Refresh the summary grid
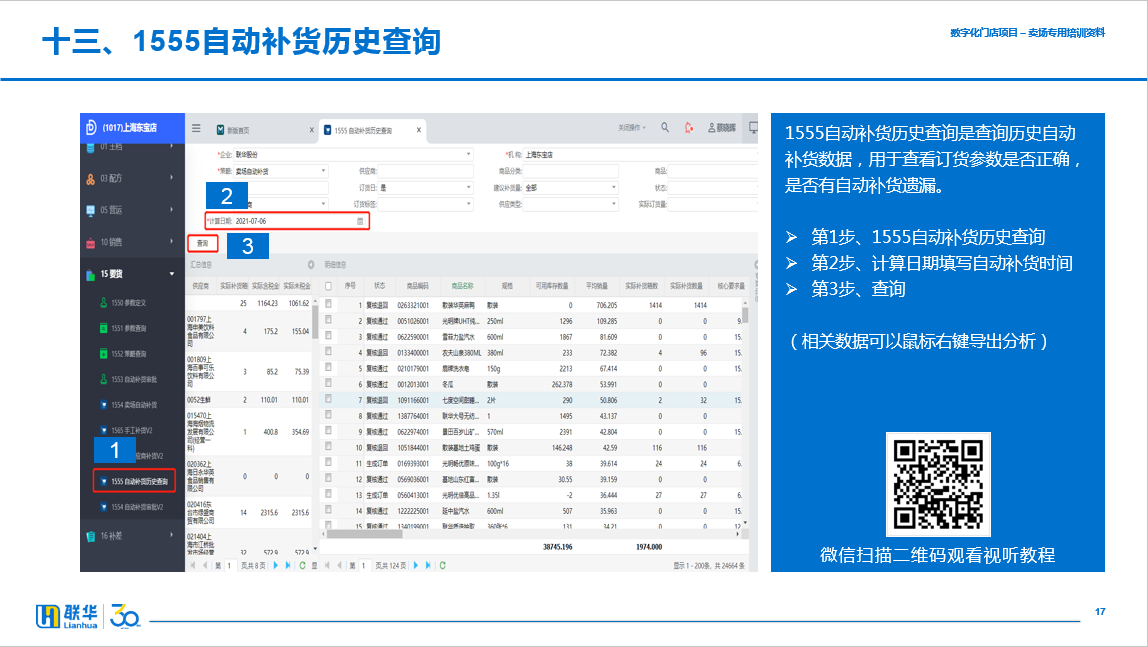The width and height of the screenshot is (1148, 647). pyautogui.click(x=302, y=566)
